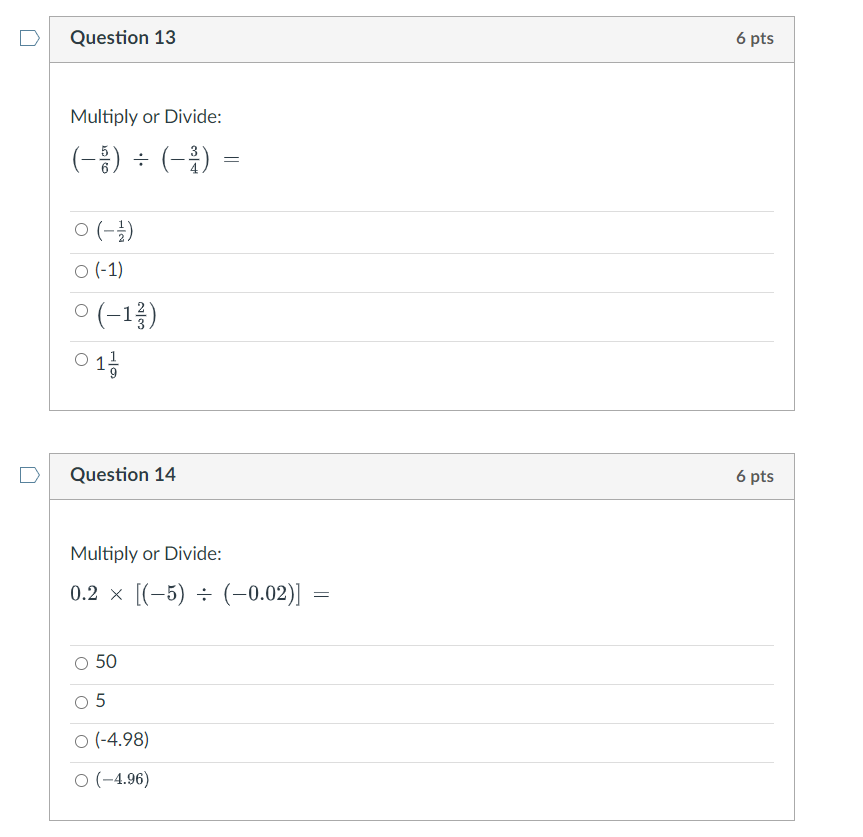Select the 50 answer option
The height and width of the screenshot is (837, 863).
[80, 662]
